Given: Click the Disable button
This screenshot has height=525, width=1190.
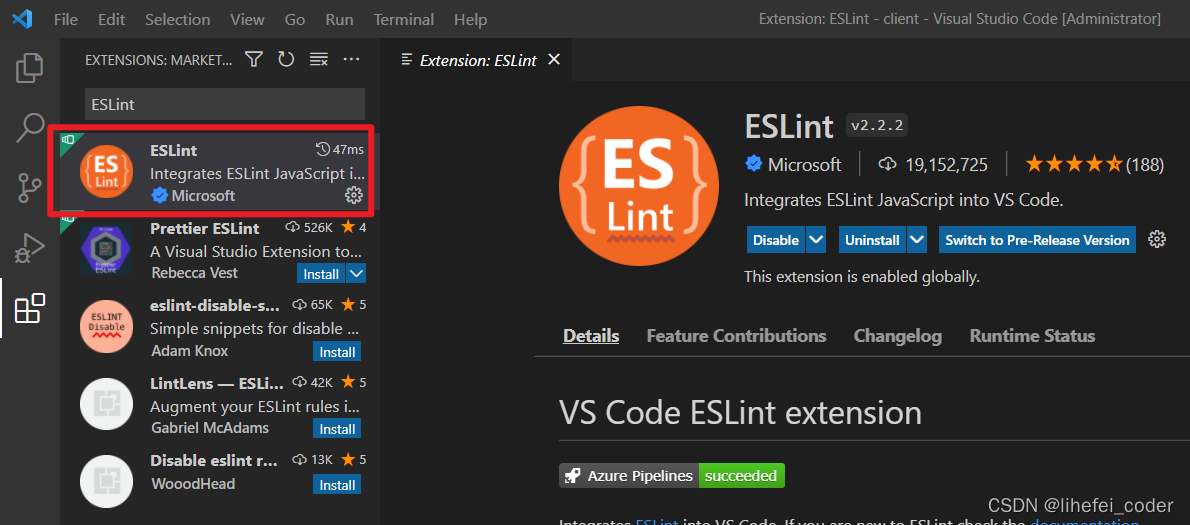Looking at the screenshot, I should [776, 240].
